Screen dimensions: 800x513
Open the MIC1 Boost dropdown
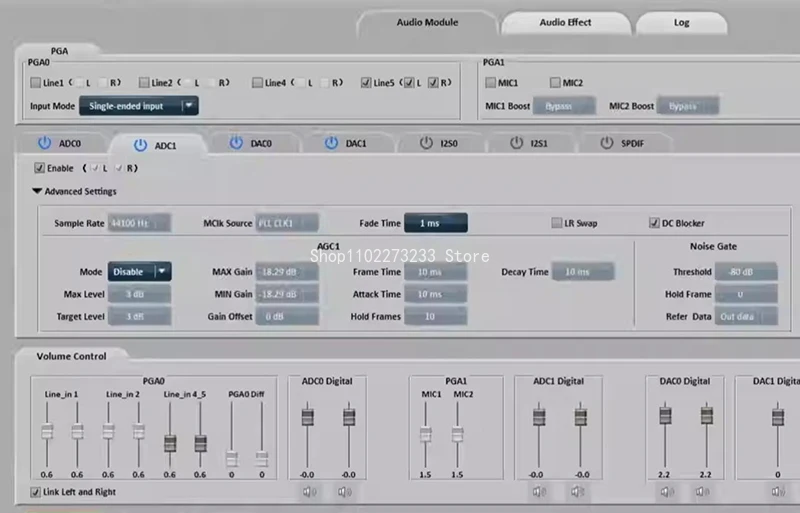(564, 106)
